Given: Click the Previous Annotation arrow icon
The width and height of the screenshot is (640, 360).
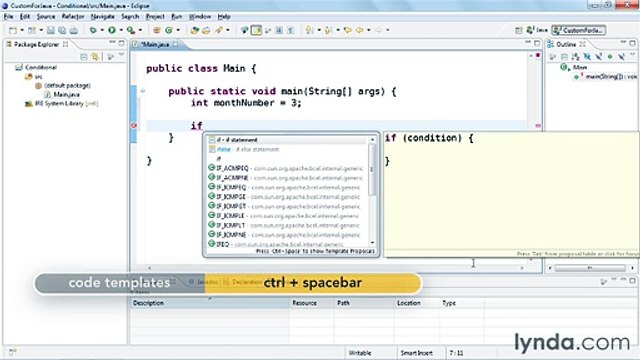Looking at the screenshot, I should (x=328, y=30).
